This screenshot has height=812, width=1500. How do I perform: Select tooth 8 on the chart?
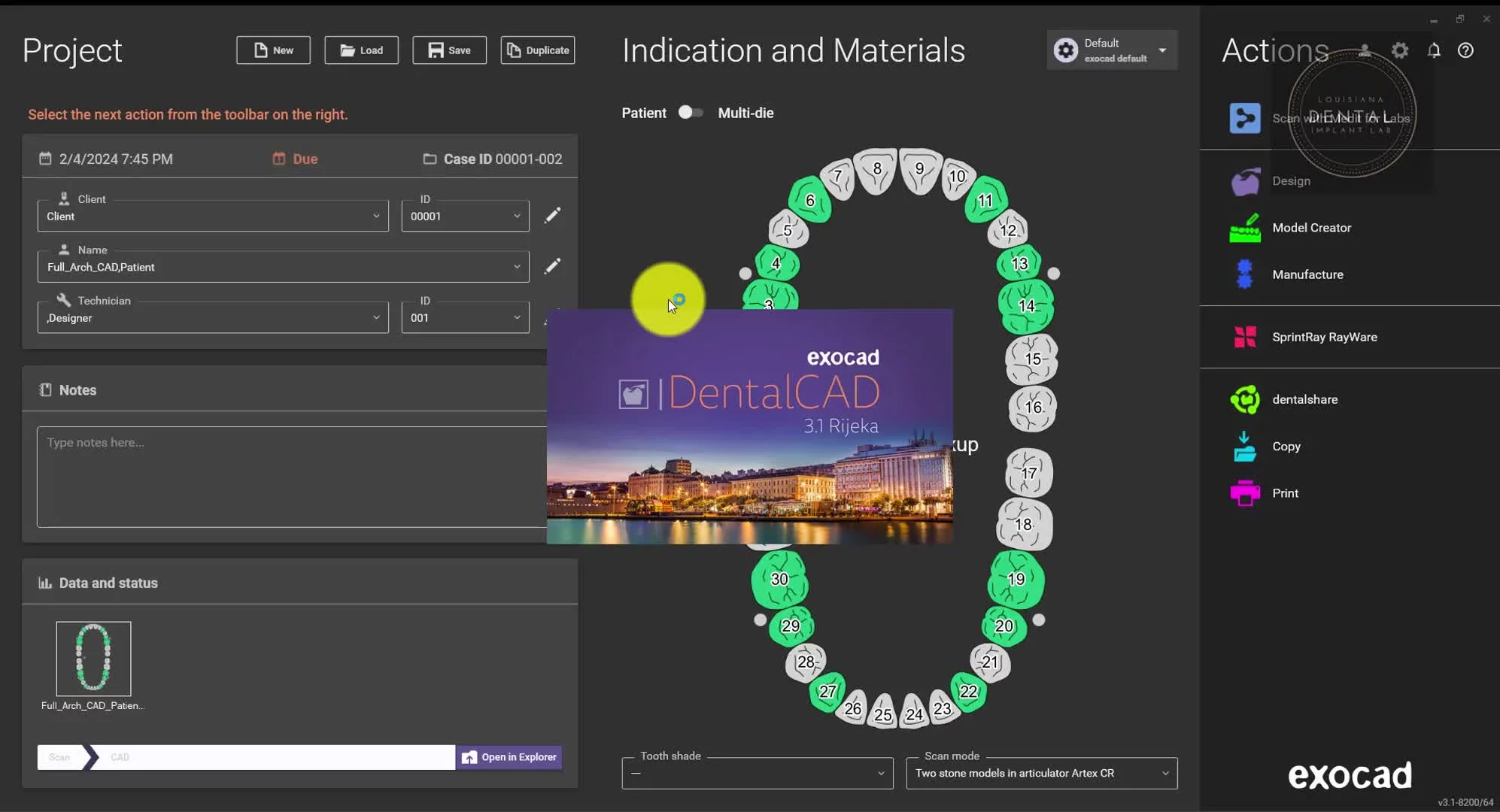pyautogui.click(x=876, y=170)
